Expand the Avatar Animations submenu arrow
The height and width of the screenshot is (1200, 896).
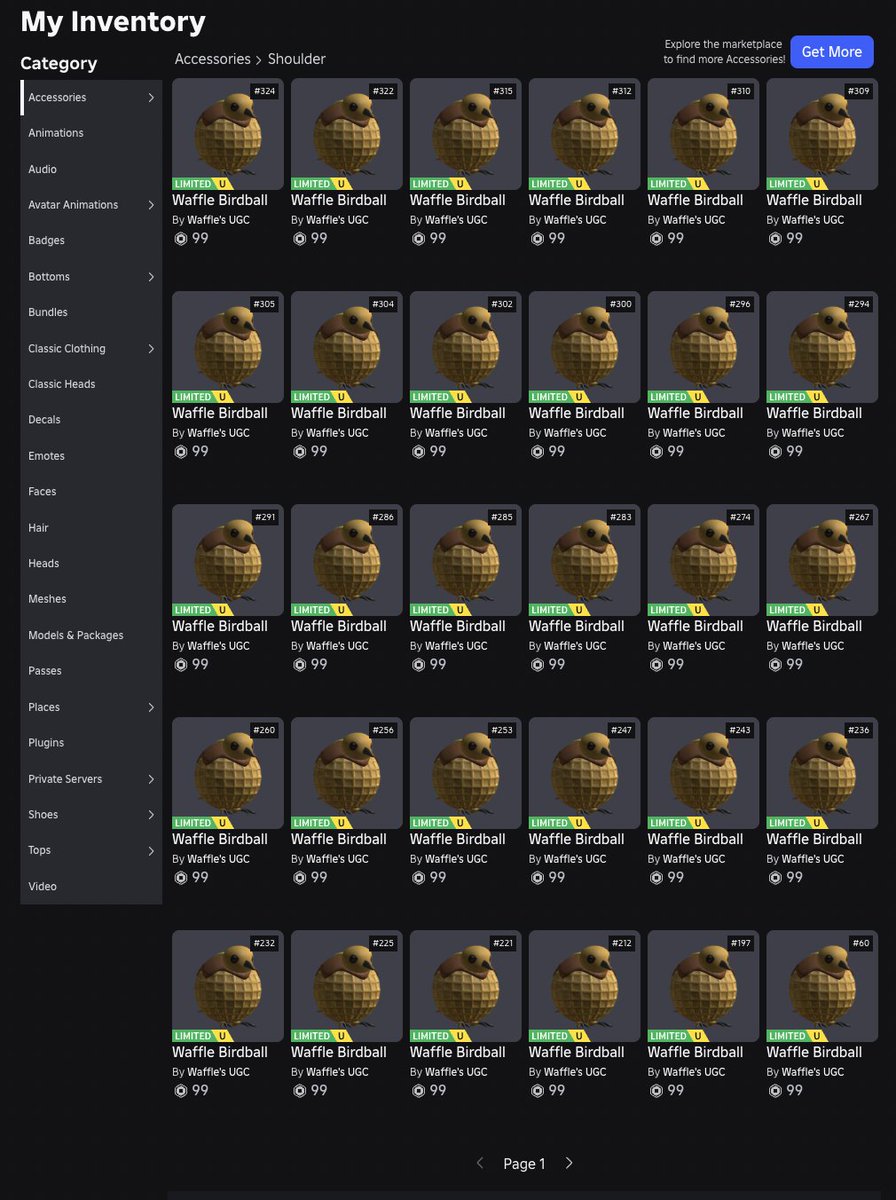point(151,205)
